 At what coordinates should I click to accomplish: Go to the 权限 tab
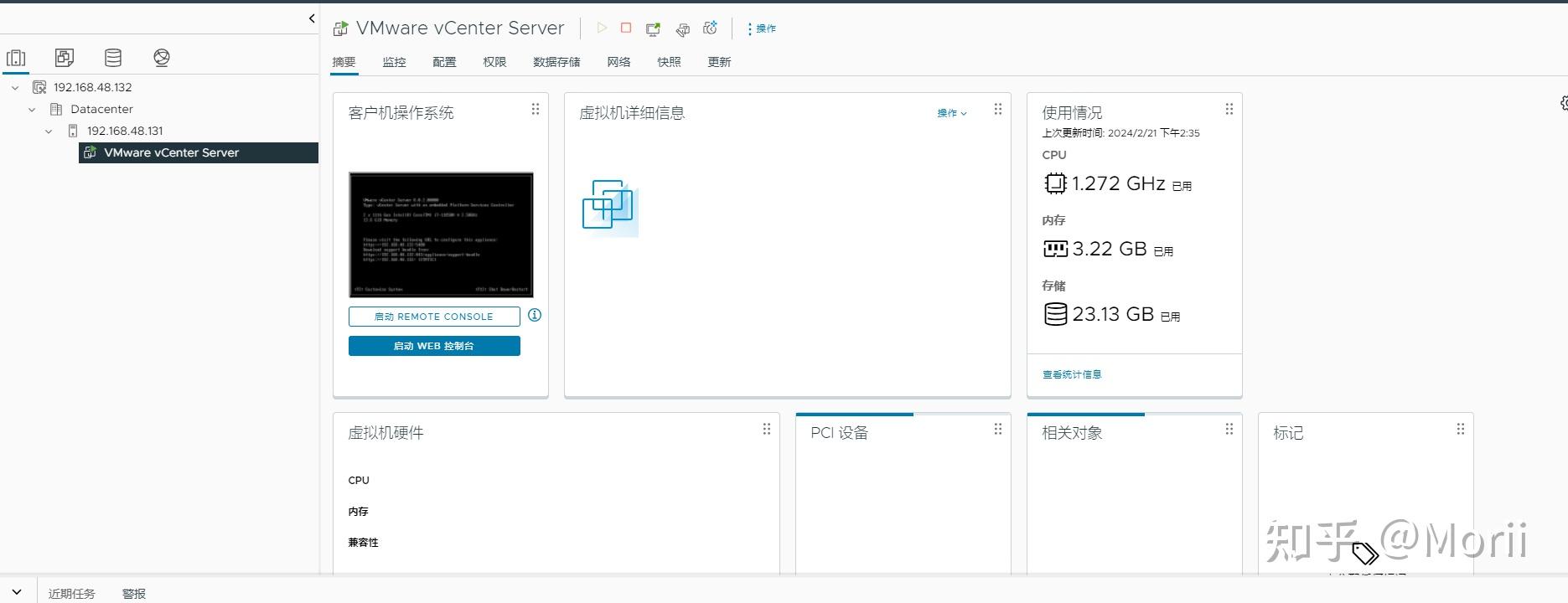coord(494,62)
